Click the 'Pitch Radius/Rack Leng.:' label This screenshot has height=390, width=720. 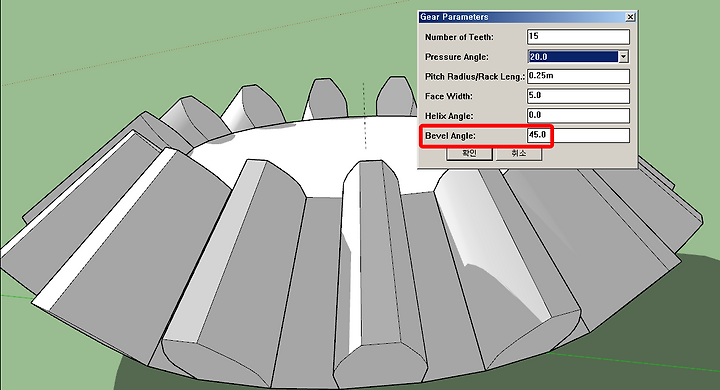coord(475,77)
